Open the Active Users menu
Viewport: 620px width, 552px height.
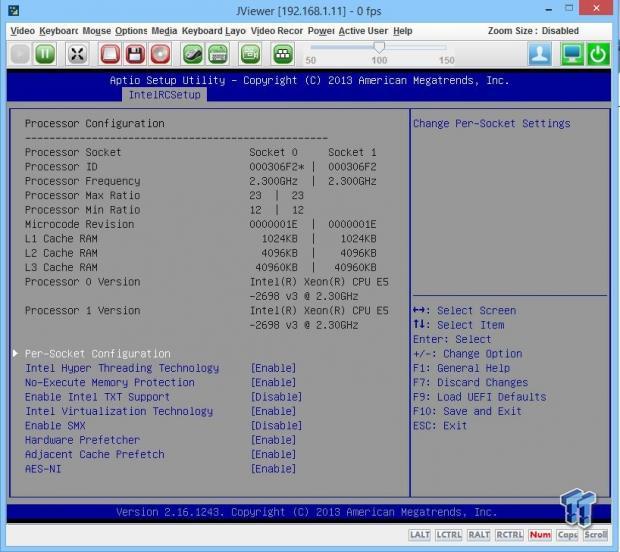click(x=363, y=31)
